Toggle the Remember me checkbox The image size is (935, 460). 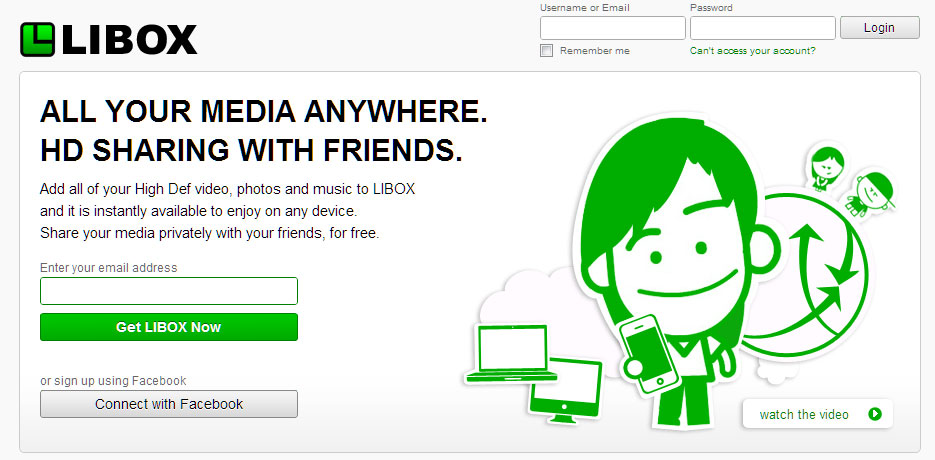tap(546, 51)
